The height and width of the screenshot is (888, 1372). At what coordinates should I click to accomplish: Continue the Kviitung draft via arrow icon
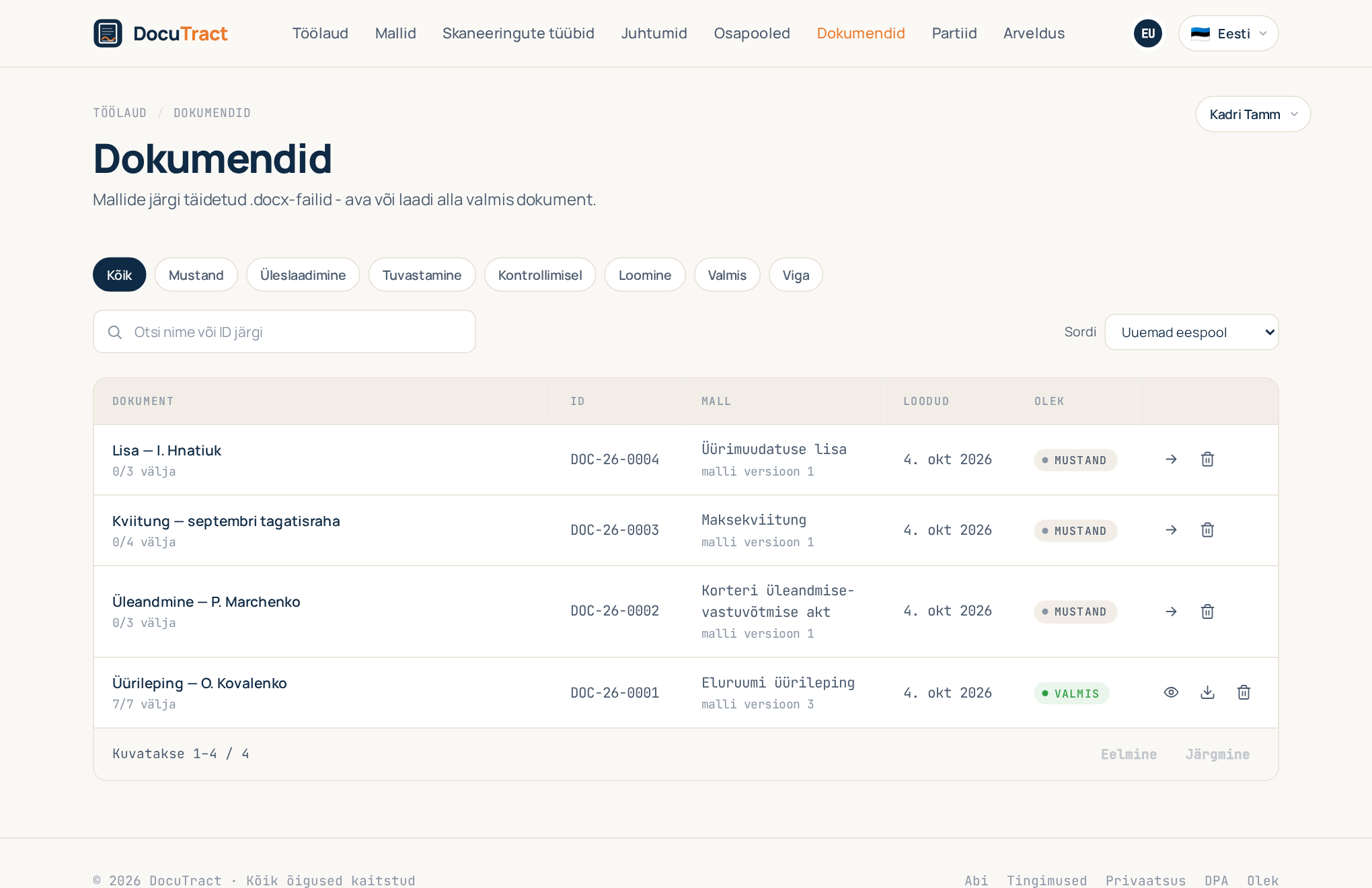[1171, 530]
